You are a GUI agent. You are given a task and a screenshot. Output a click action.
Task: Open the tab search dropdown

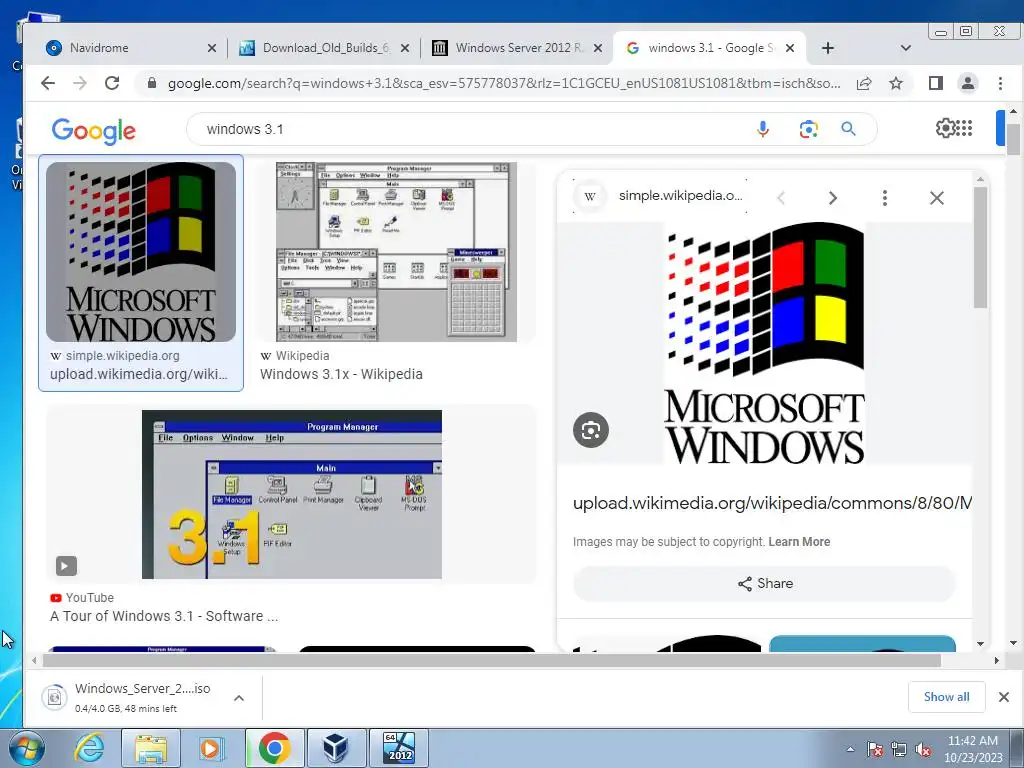905,48
